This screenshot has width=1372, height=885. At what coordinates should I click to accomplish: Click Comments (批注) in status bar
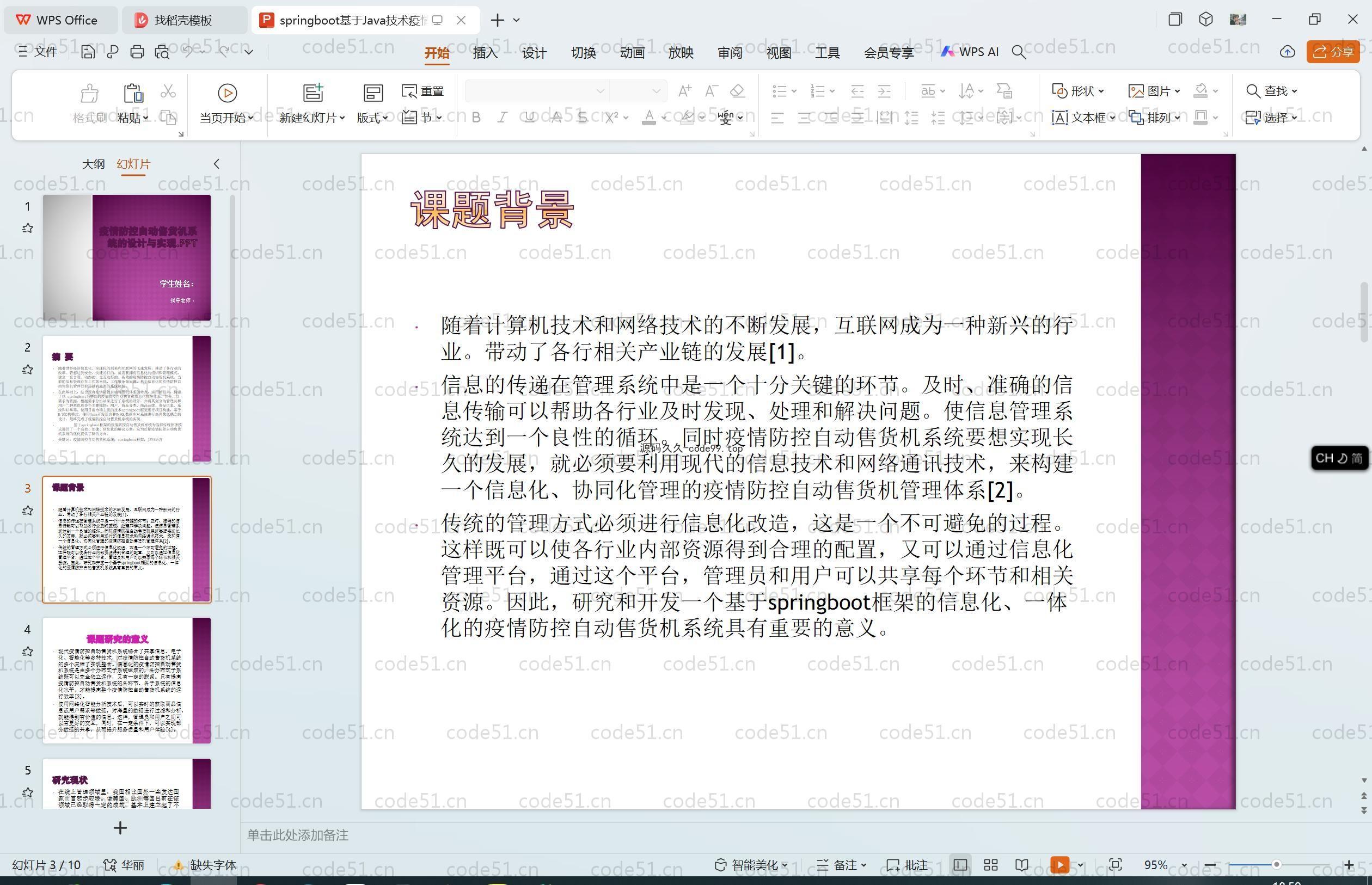907,865
